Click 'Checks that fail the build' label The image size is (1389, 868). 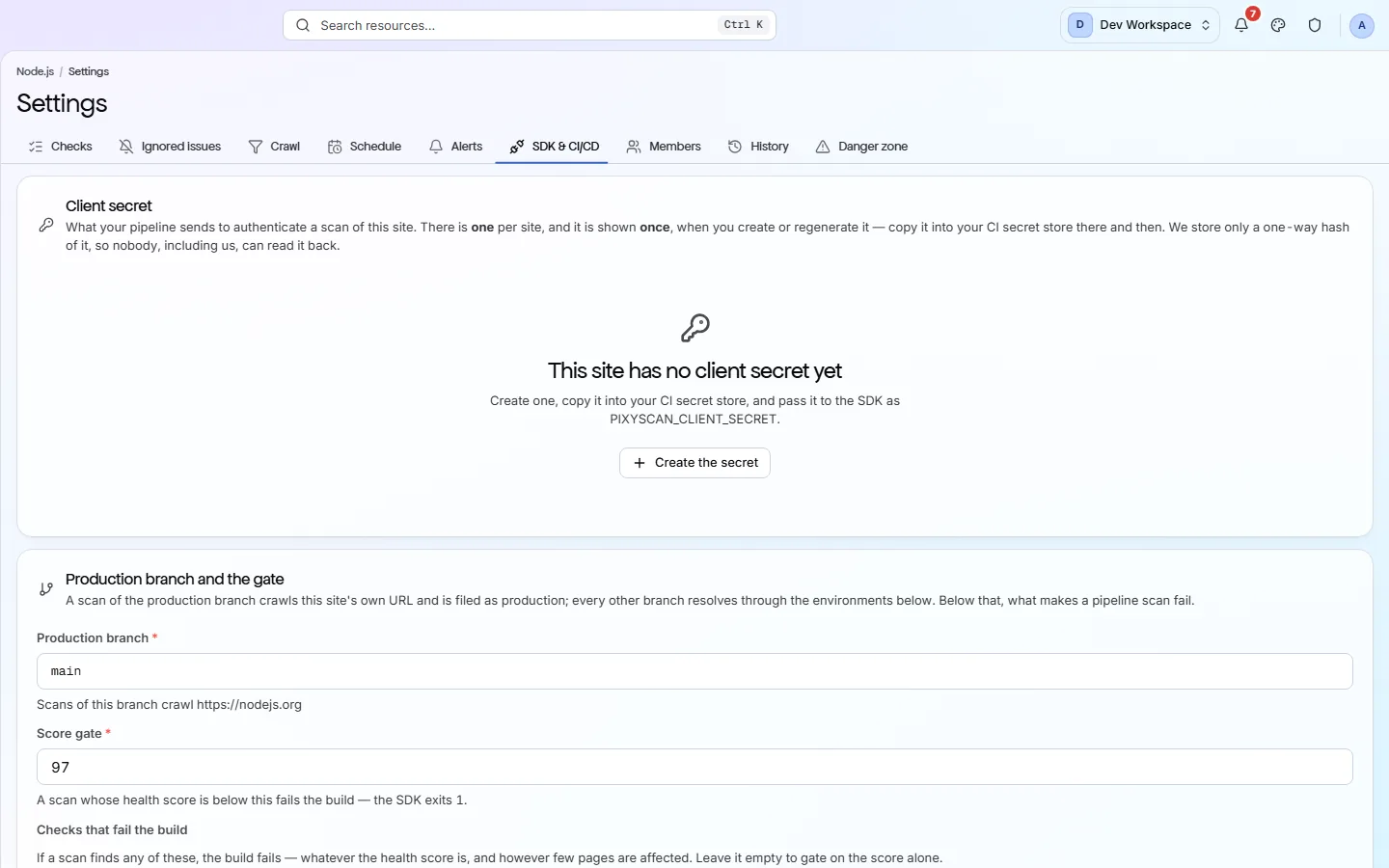click(112, 829)
